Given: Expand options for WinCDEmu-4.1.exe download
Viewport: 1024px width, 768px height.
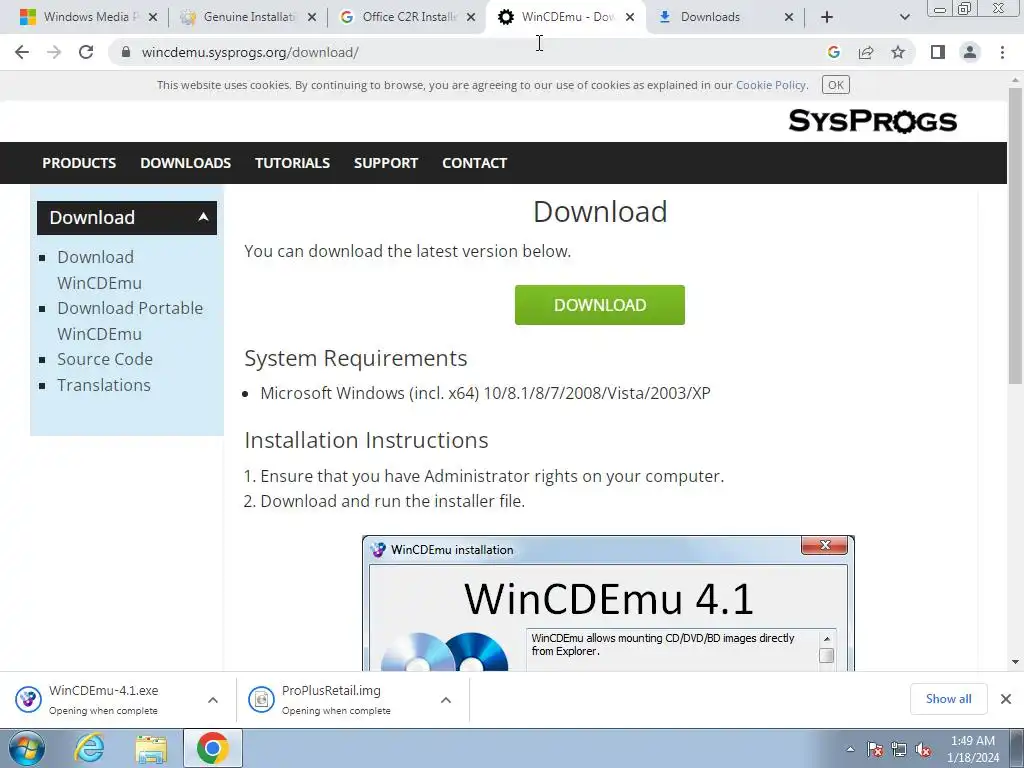Looking at the screenshot, I should (x=213, y=700).
